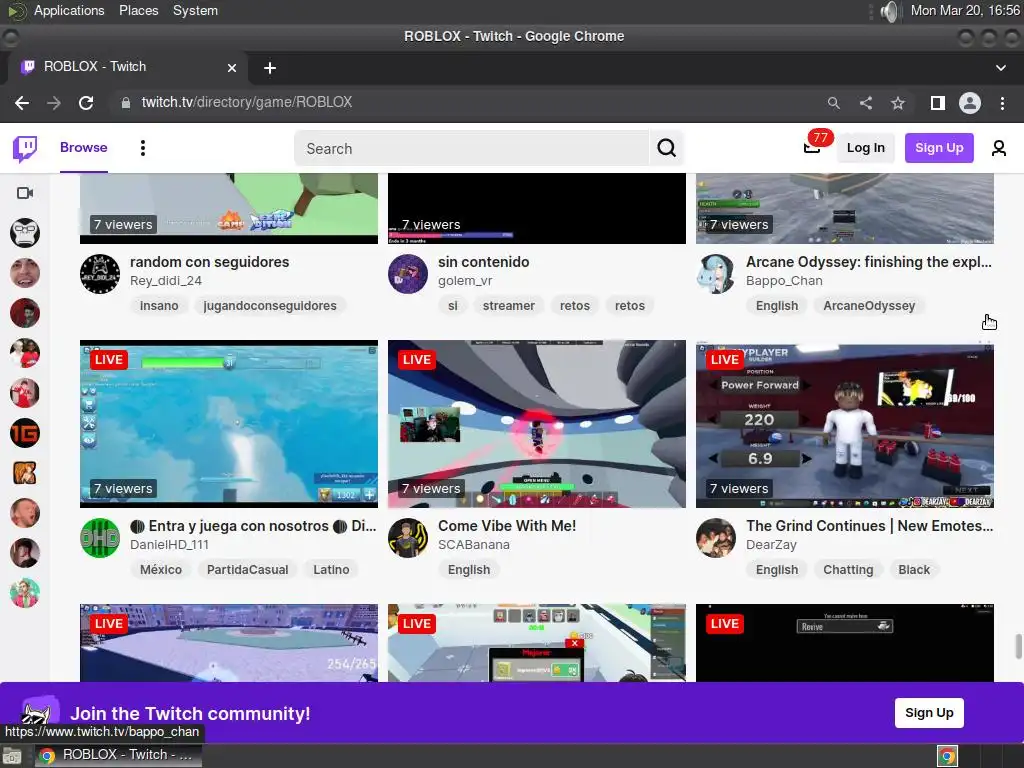This screenshot has height=768, width=1024.
Task: Open DanielHD_111 channel avatar
Action: click(x=100, y=537)
